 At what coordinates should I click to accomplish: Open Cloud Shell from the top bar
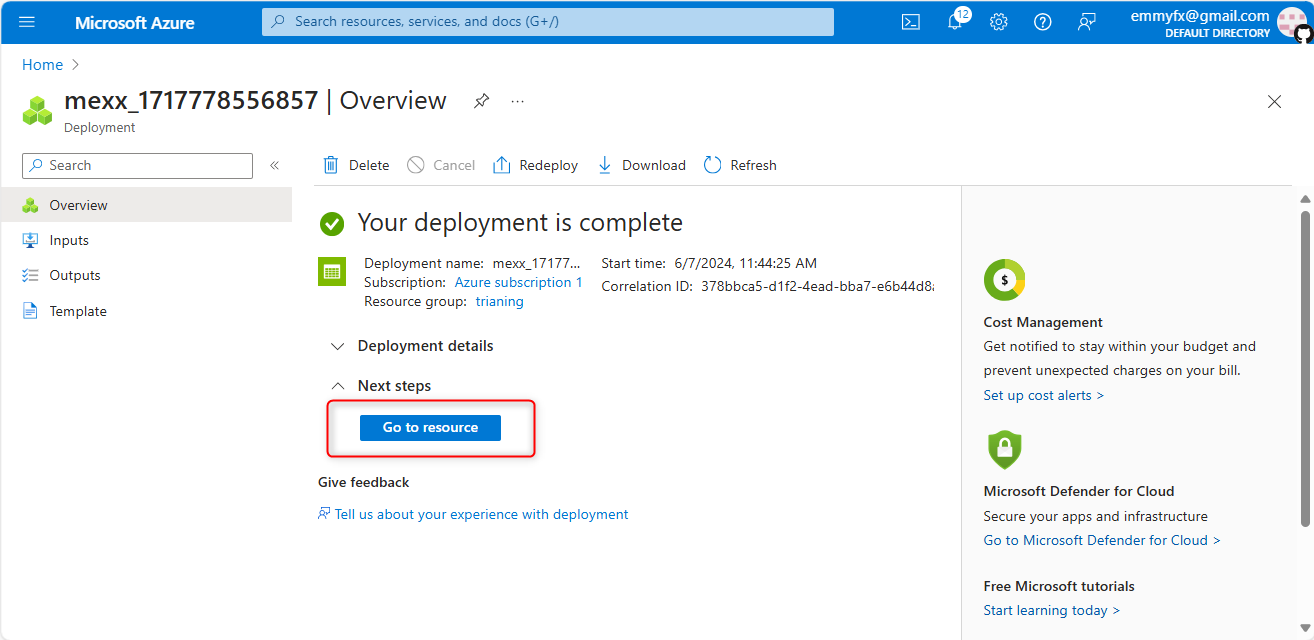910,22
